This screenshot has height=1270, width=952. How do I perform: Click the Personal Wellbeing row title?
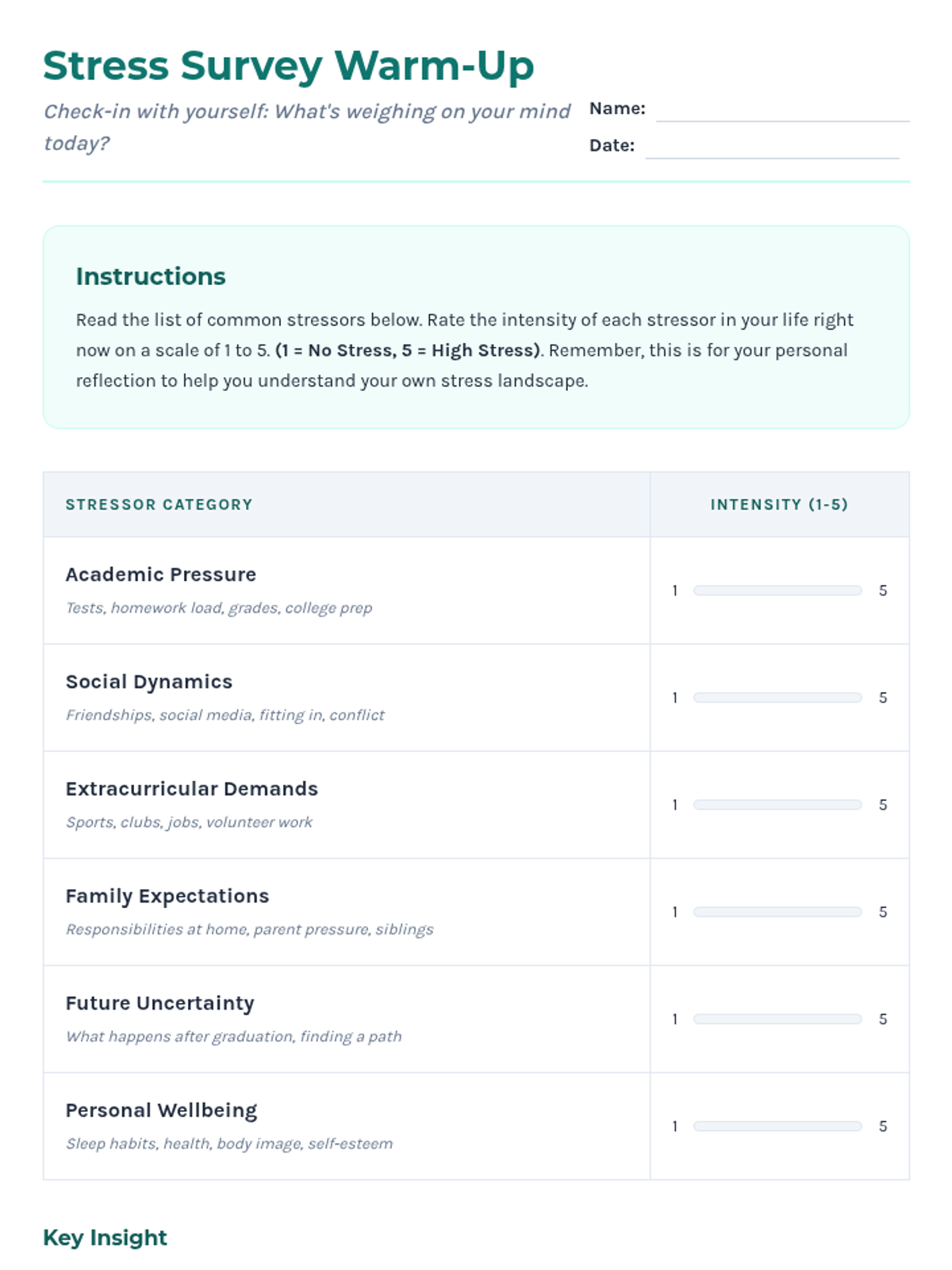[x=161, y=1110]
